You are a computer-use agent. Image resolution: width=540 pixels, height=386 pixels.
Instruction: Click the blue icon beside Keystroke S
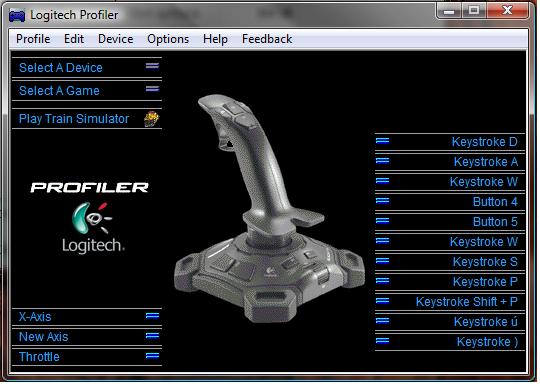pos(382,260)
